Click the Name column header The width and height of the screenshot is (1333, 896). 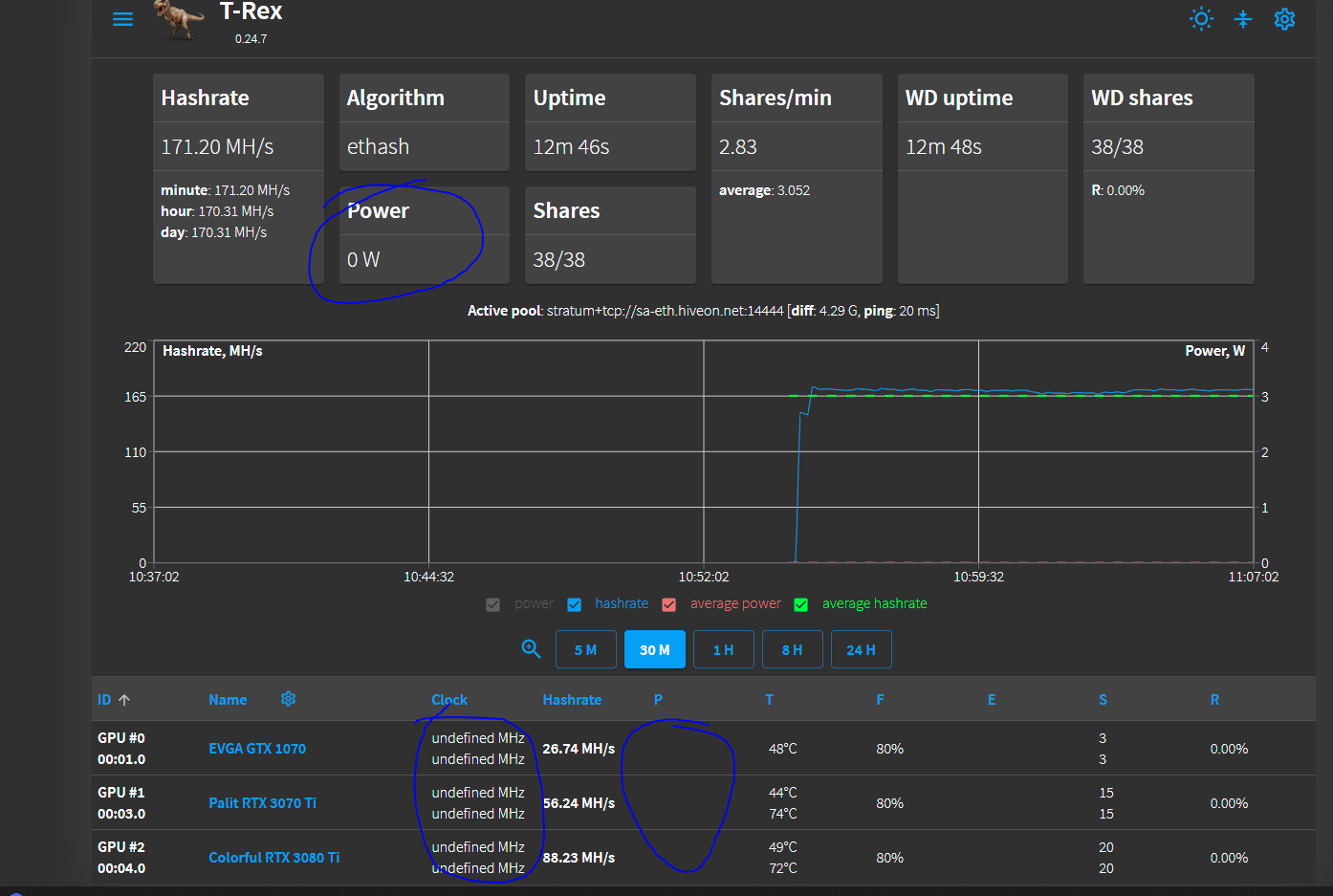coord(228,700)
